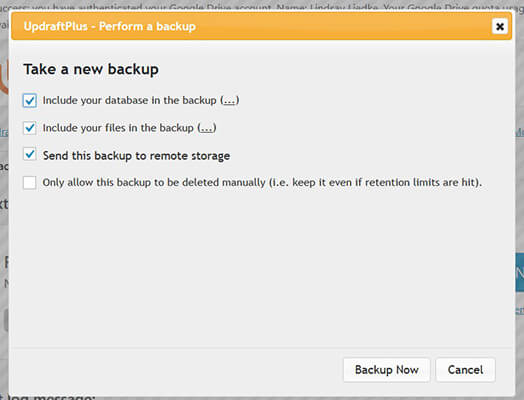
Task: Click the partially hidden link right of dialog near files row
Action: click(x=520, y=132)
